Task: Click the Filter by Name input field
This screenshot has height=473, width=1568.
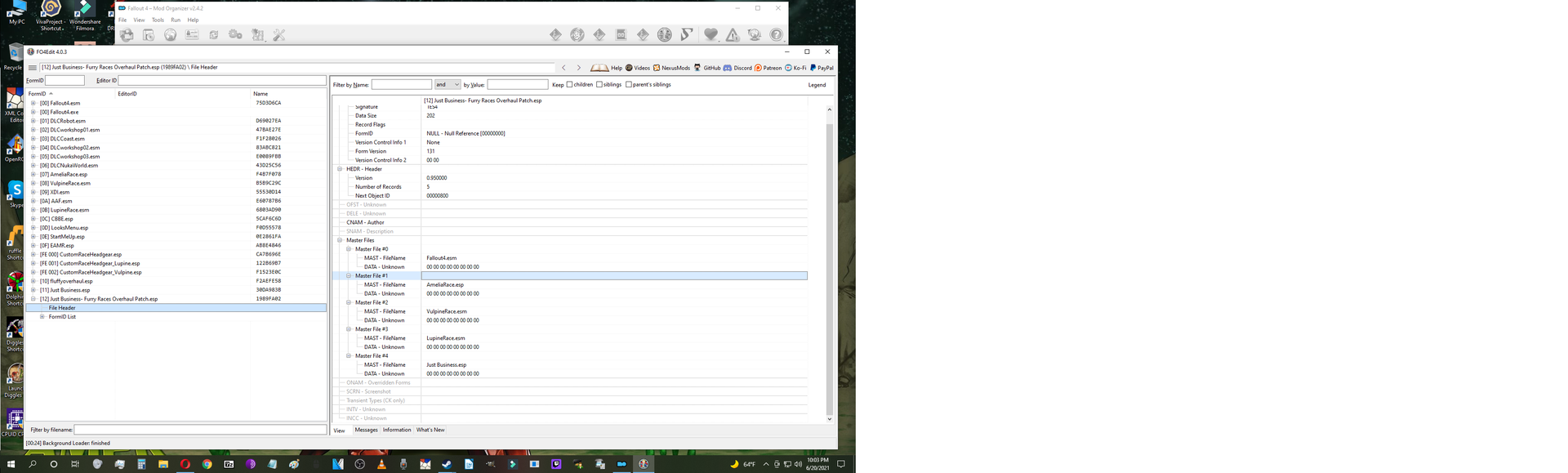Action: [x=402, y=84]
